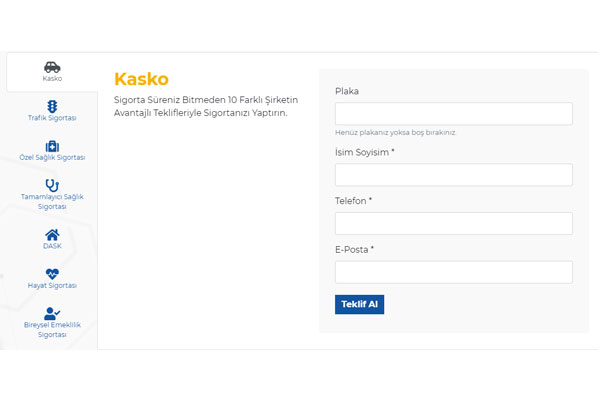
Task: Switch to the DASK tab label
Action: pos(52,246)
